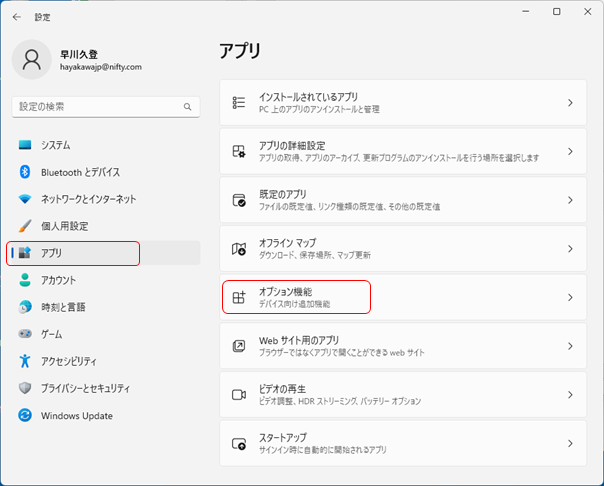Expand the インストールされているアプリ chevron
The height and width of the screenshot is (486, 604).
click(x=570, y=103)
